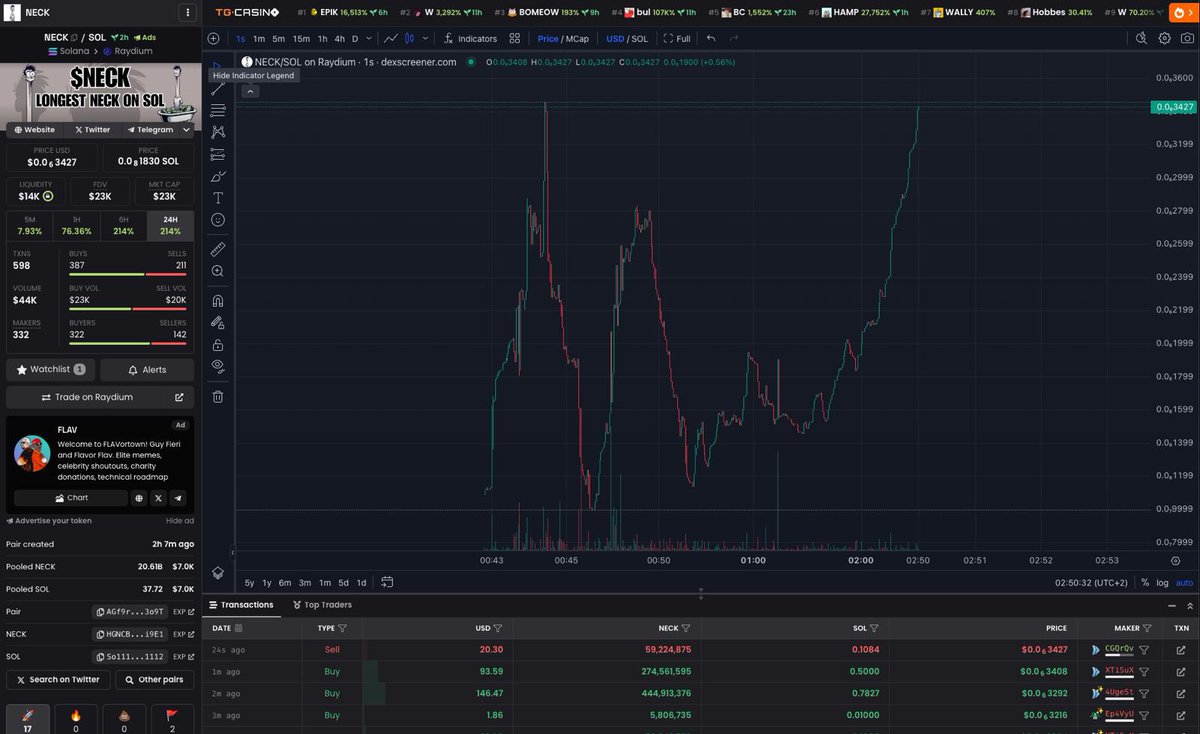Open chart settings gear icon
1200x734 pixels.
[x=1164, y=38]
